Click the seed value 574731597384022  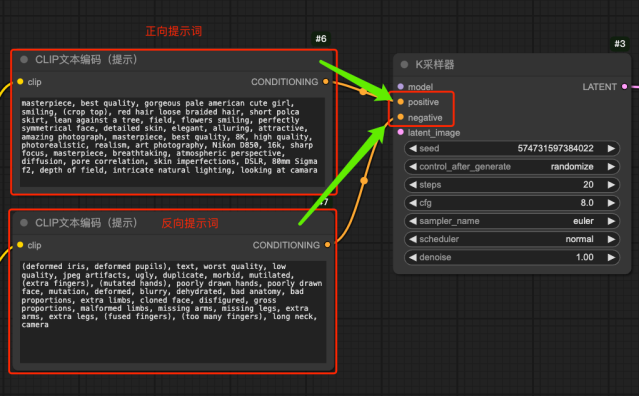click(x=555, y=148)
